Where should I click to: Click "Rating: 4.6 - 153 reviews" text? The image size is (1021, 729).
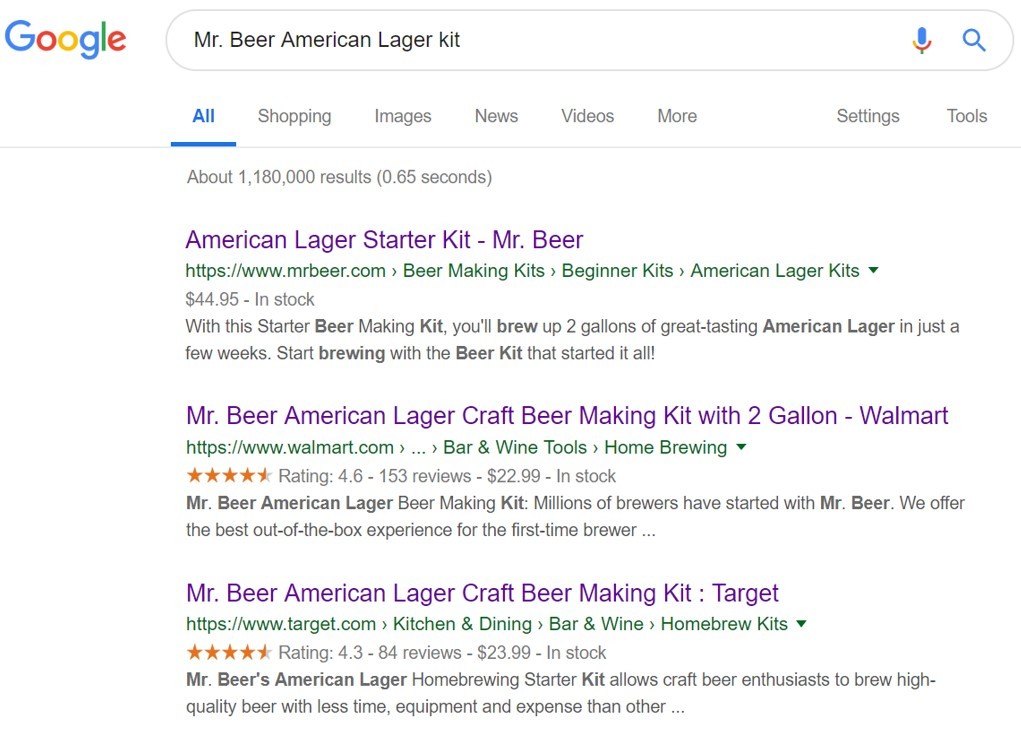click(374, 476)
